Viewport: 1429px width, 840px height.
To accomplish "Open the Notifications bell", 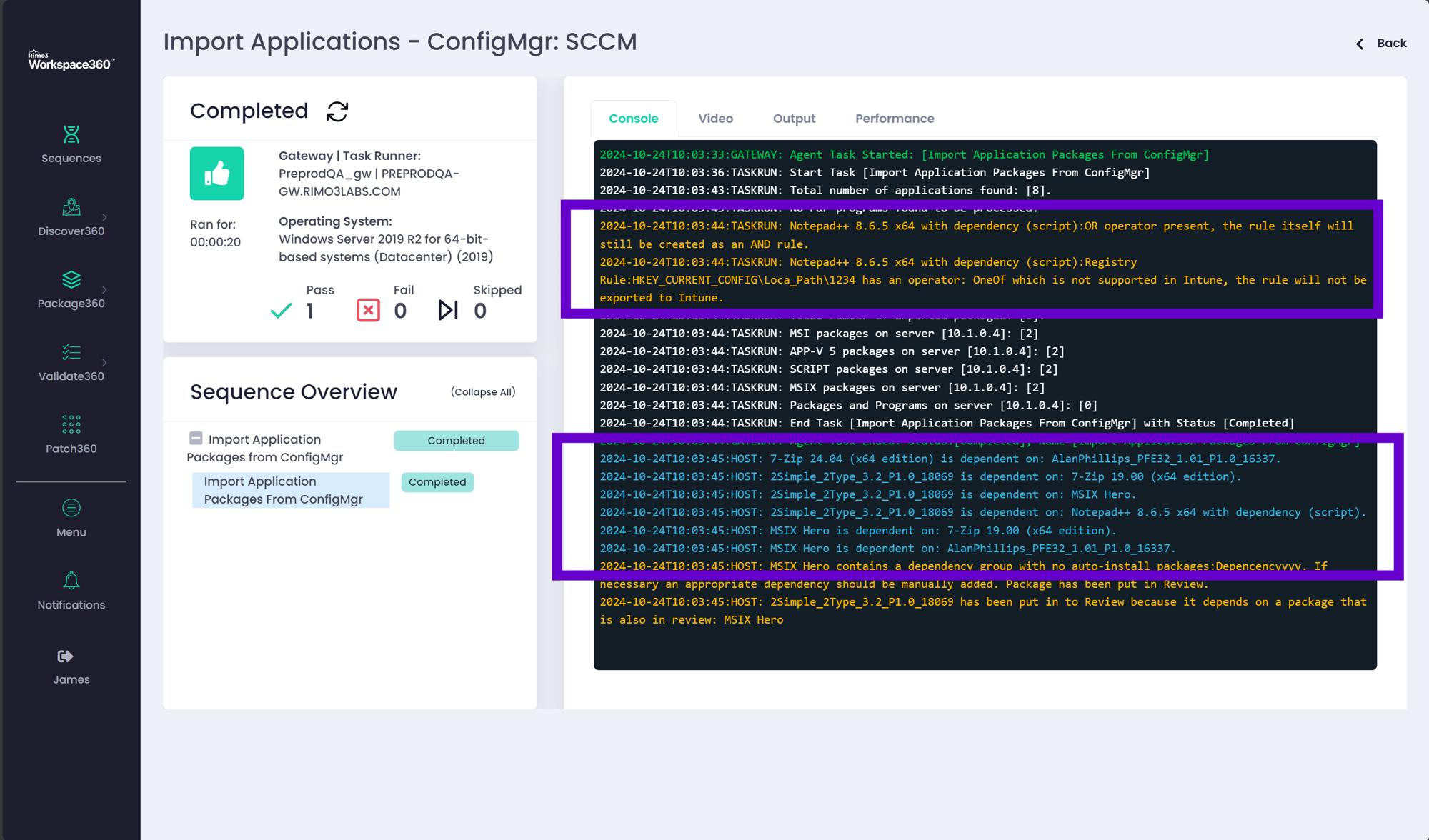I will click(x=71, y=581).
